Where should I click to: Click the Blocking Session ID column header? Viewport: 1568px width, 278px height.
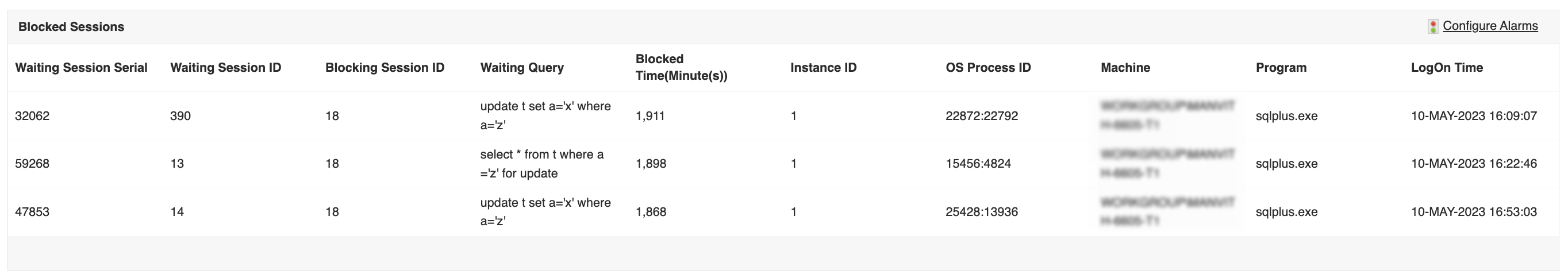click(x=385, y=68)
